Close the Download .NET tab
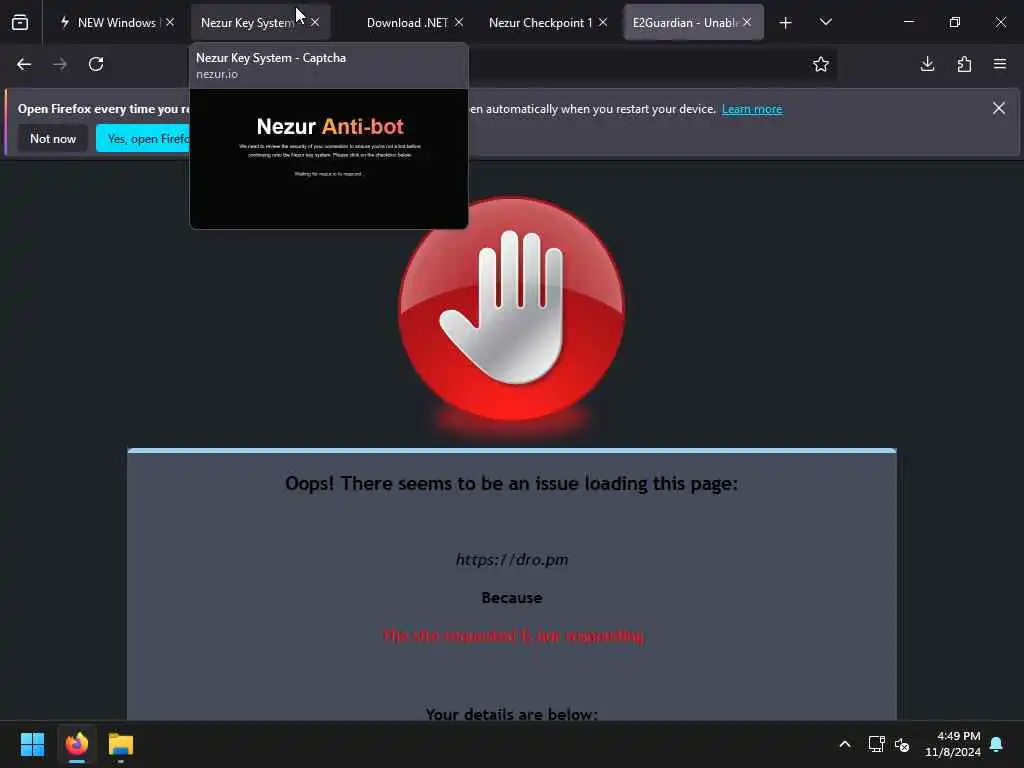 click(x=459, y=22)
